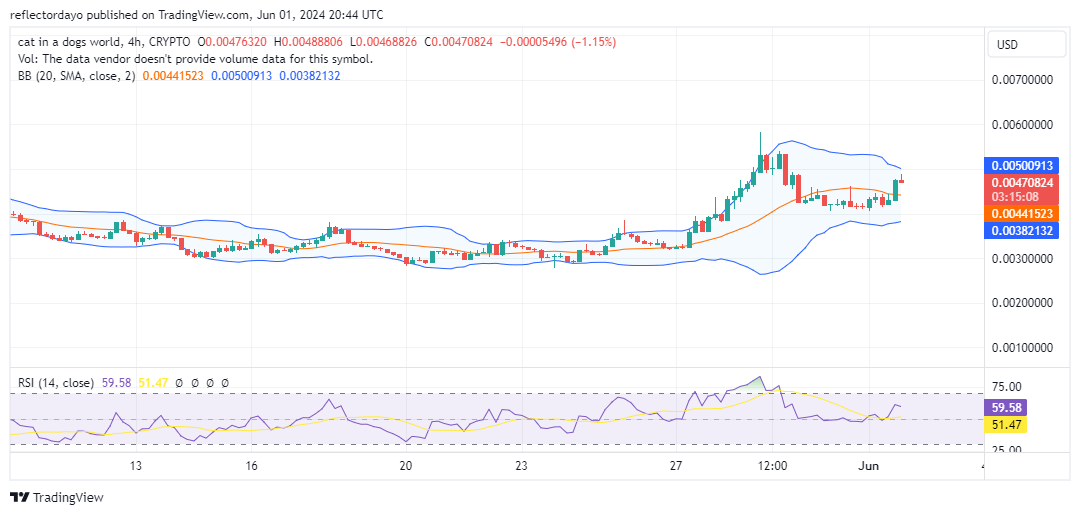Click the open price value O0.00476320
The image size is (1080, 515).
click(233, 43)
